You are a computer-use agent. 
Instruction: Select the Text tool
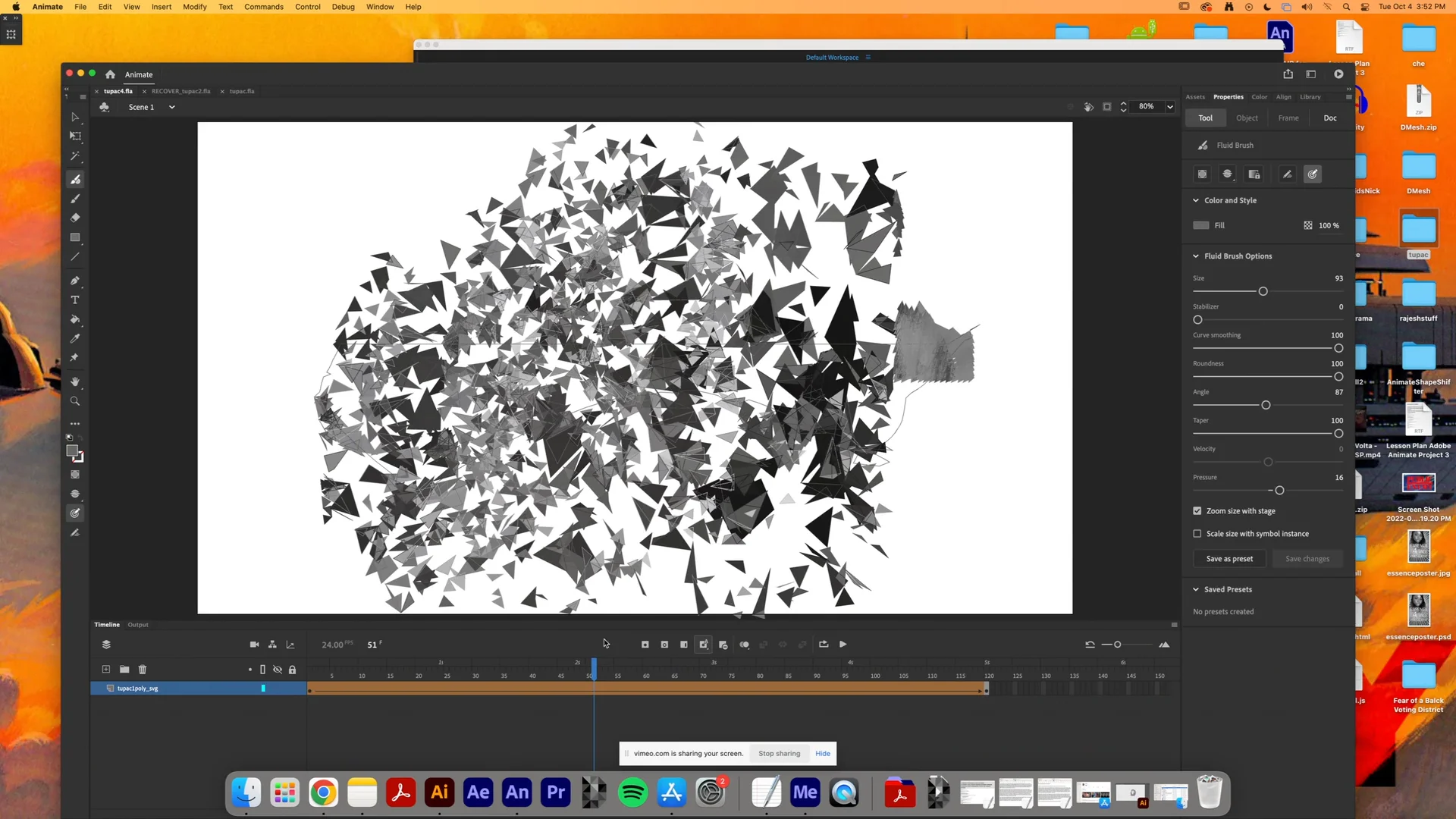click(75, 300)
